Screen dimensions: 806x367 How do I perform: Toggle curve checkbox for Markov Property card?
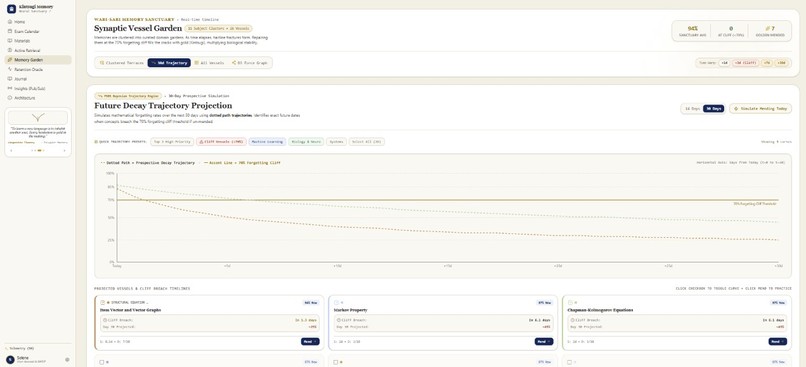pyautogui.click(x=336, y=302)
